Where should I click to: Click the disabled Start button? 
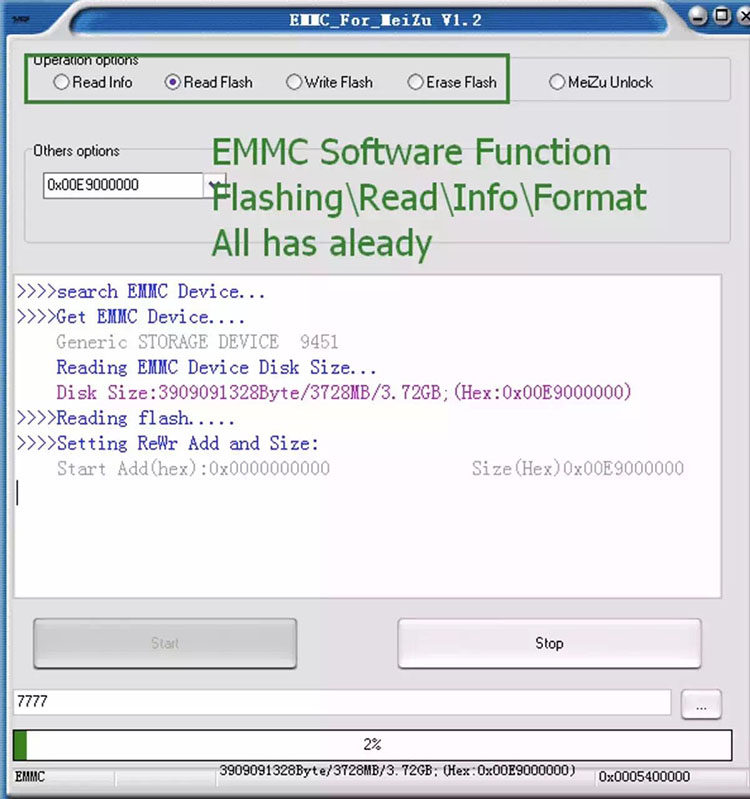click(165, 643)
